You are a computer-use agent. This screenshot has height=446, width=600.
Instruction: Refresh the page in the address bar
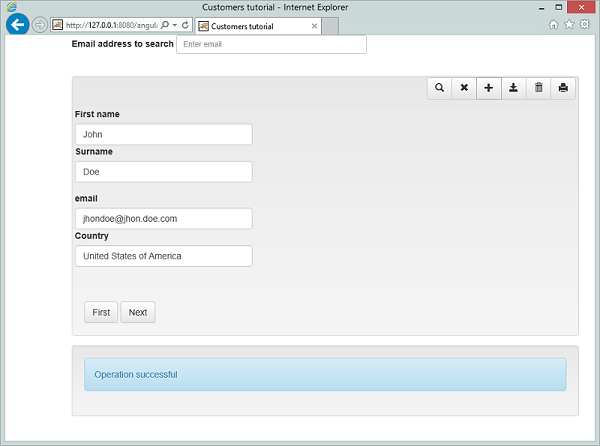coord(186,24)
